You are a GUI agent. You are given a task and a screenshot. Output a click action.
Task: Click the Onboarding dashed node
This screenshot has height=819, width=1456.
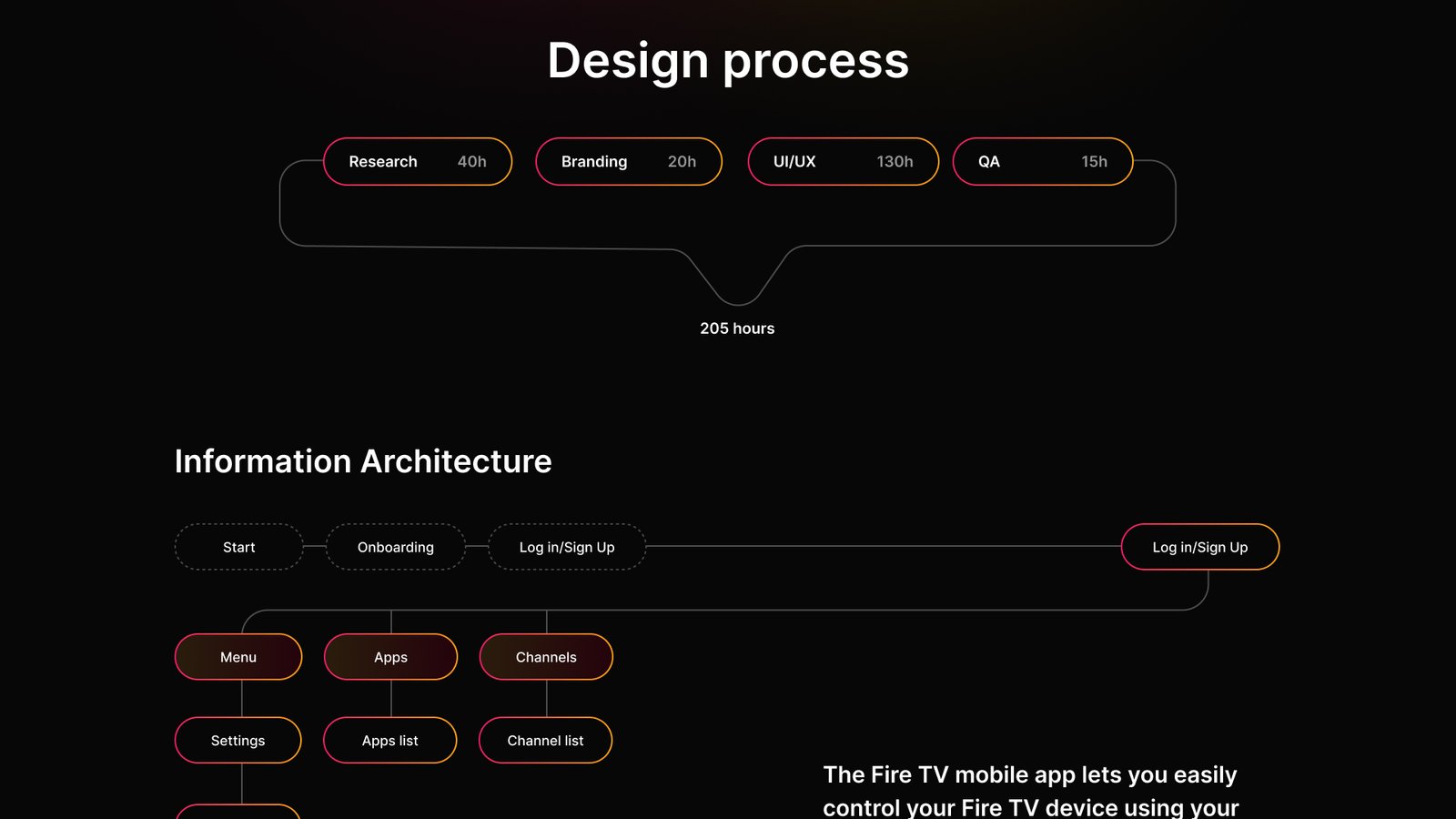coord(395,547)
